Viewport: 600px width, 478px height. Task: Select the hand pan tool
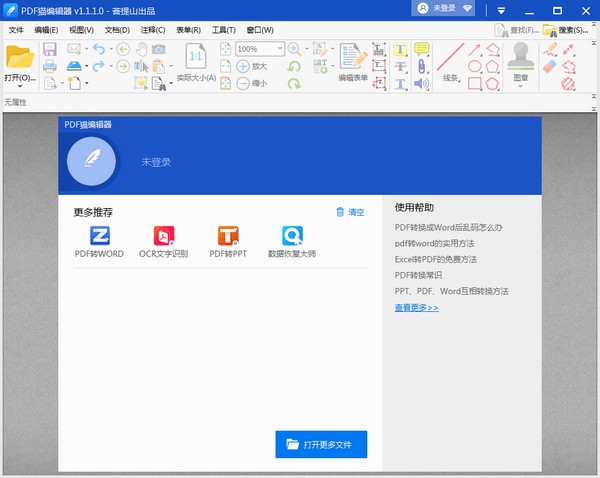tap(140, 49)
